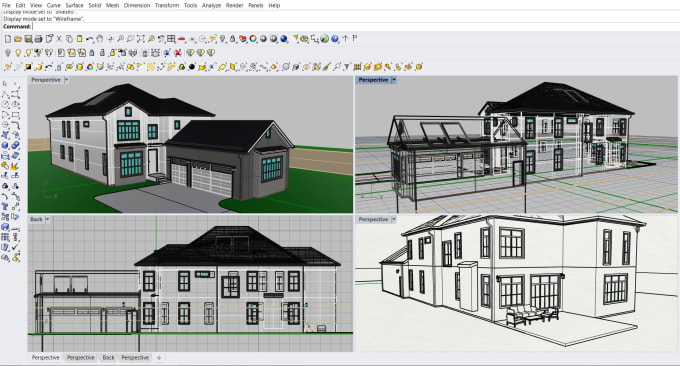Viewport: 680px width, 366px height.
Task: Select the Undo arrow icon
Action: tap(89, 39)
